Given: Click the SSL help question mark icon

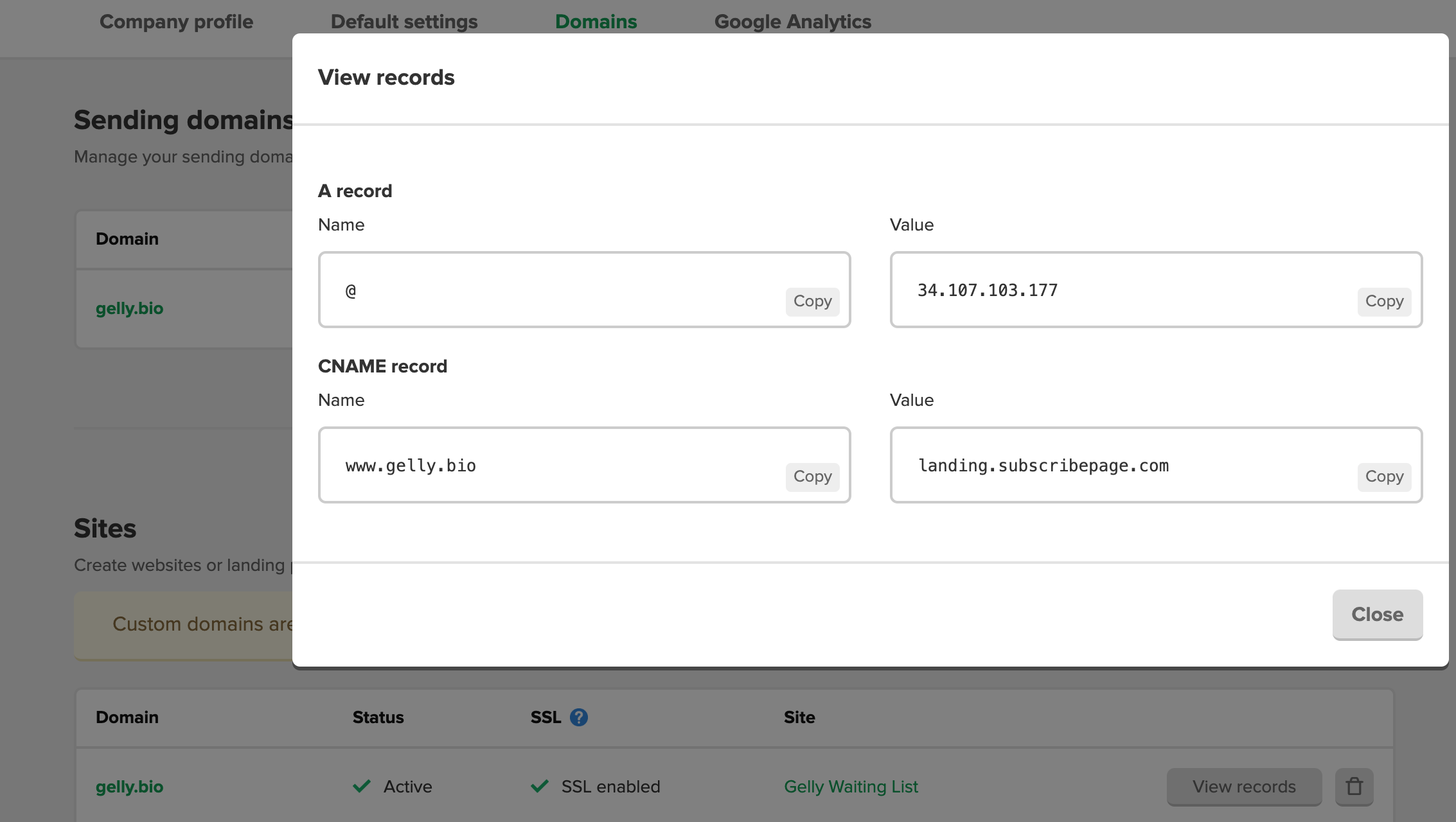Looking at the screenshot, I should tap(579, 716).
